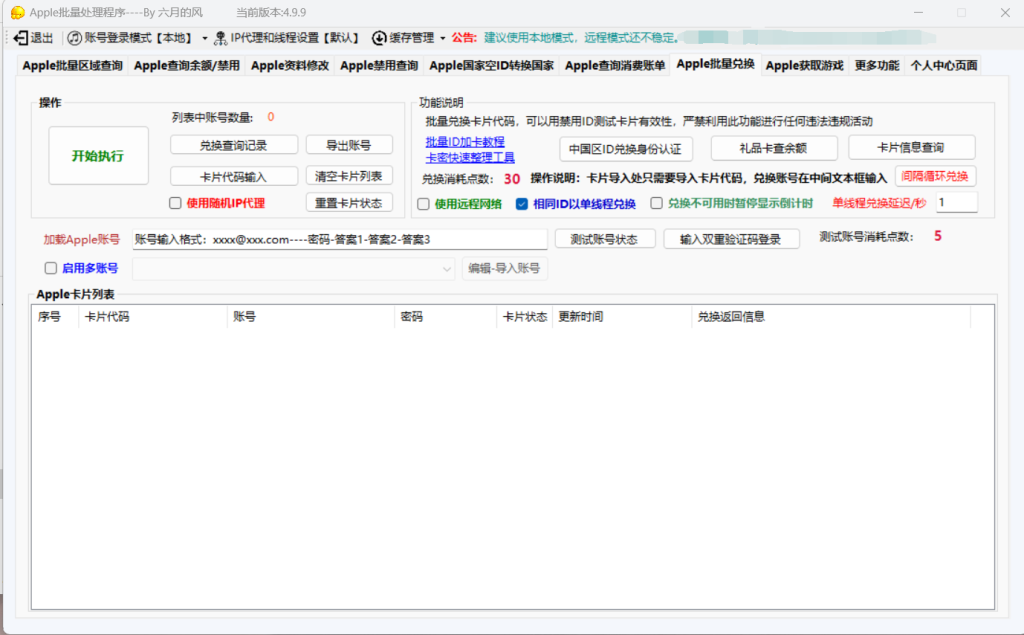Open the multi-account combo box next to 启用多账号
1024x635 pixels.
pos(447,268)
